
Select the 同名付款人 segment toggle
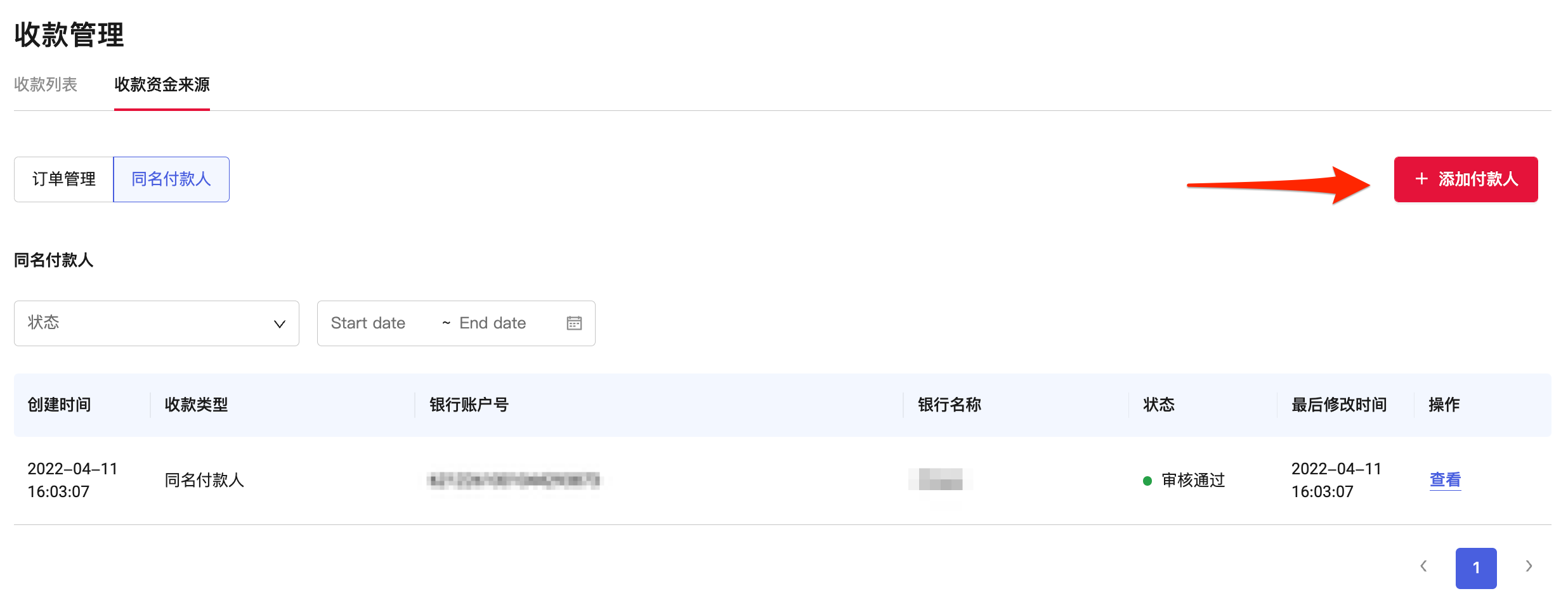tap(171, 179)
